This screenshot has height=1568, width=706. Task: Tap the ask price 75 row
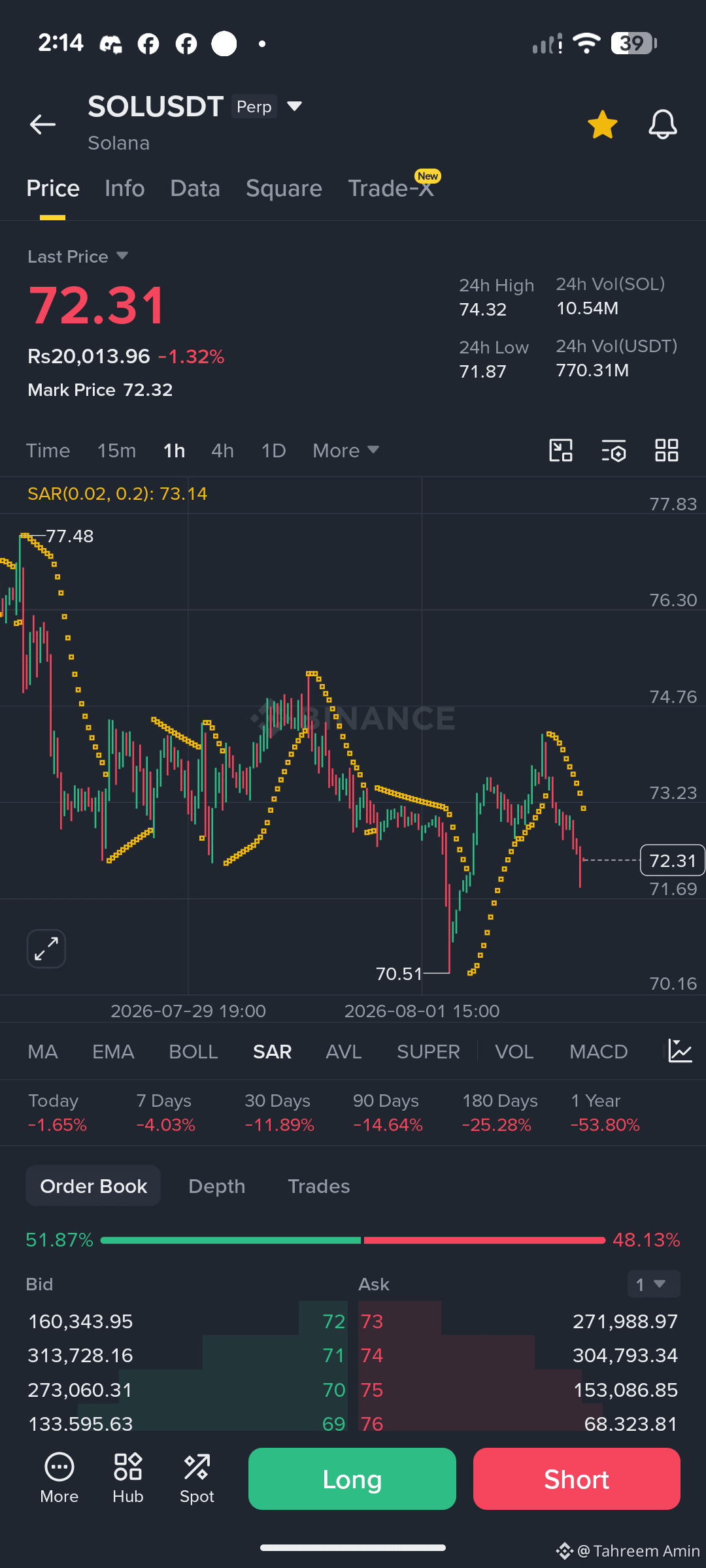[x=519, y=1390]
